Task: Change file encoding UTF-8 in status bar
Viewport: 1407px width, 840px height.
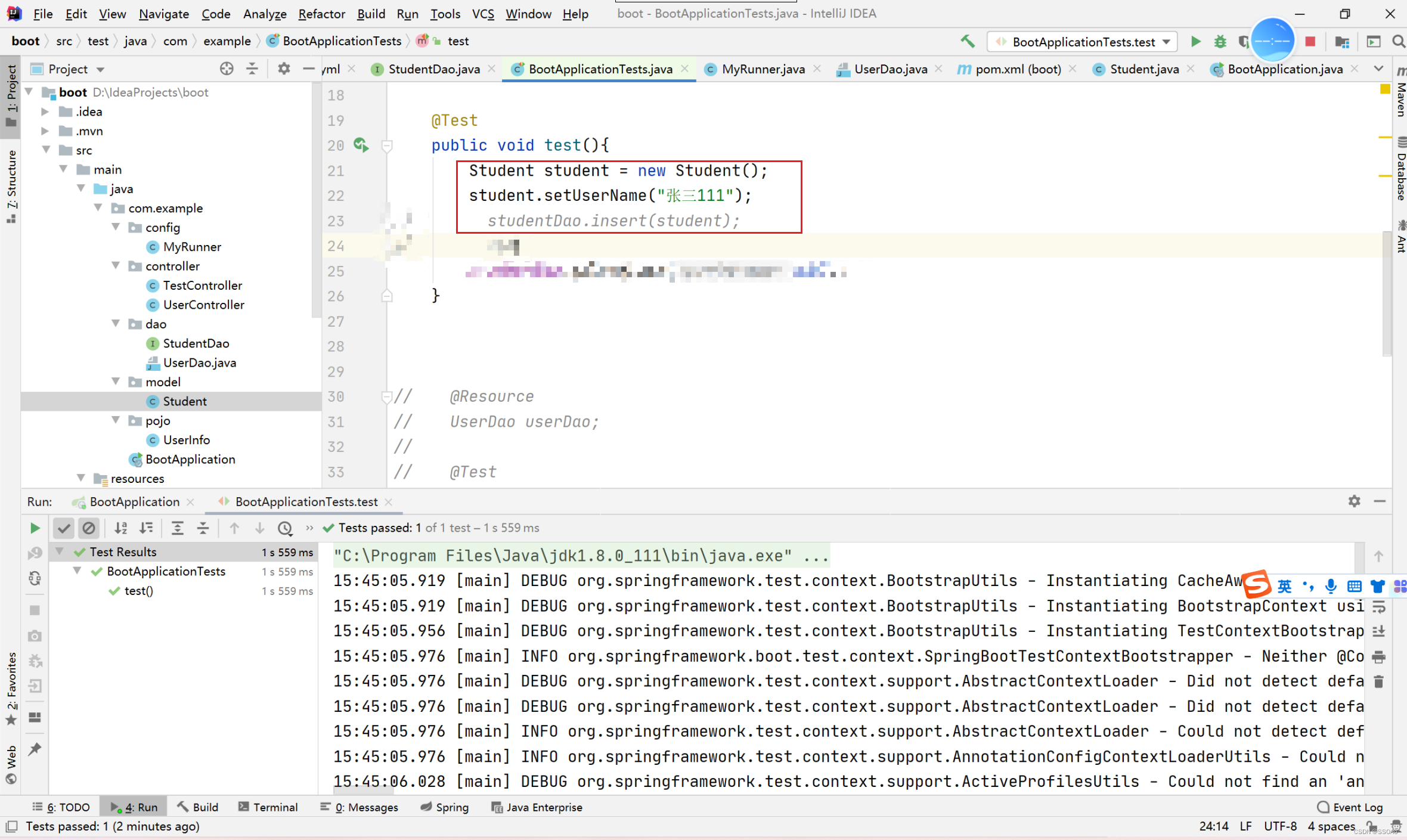Action: coord(1280,826)
